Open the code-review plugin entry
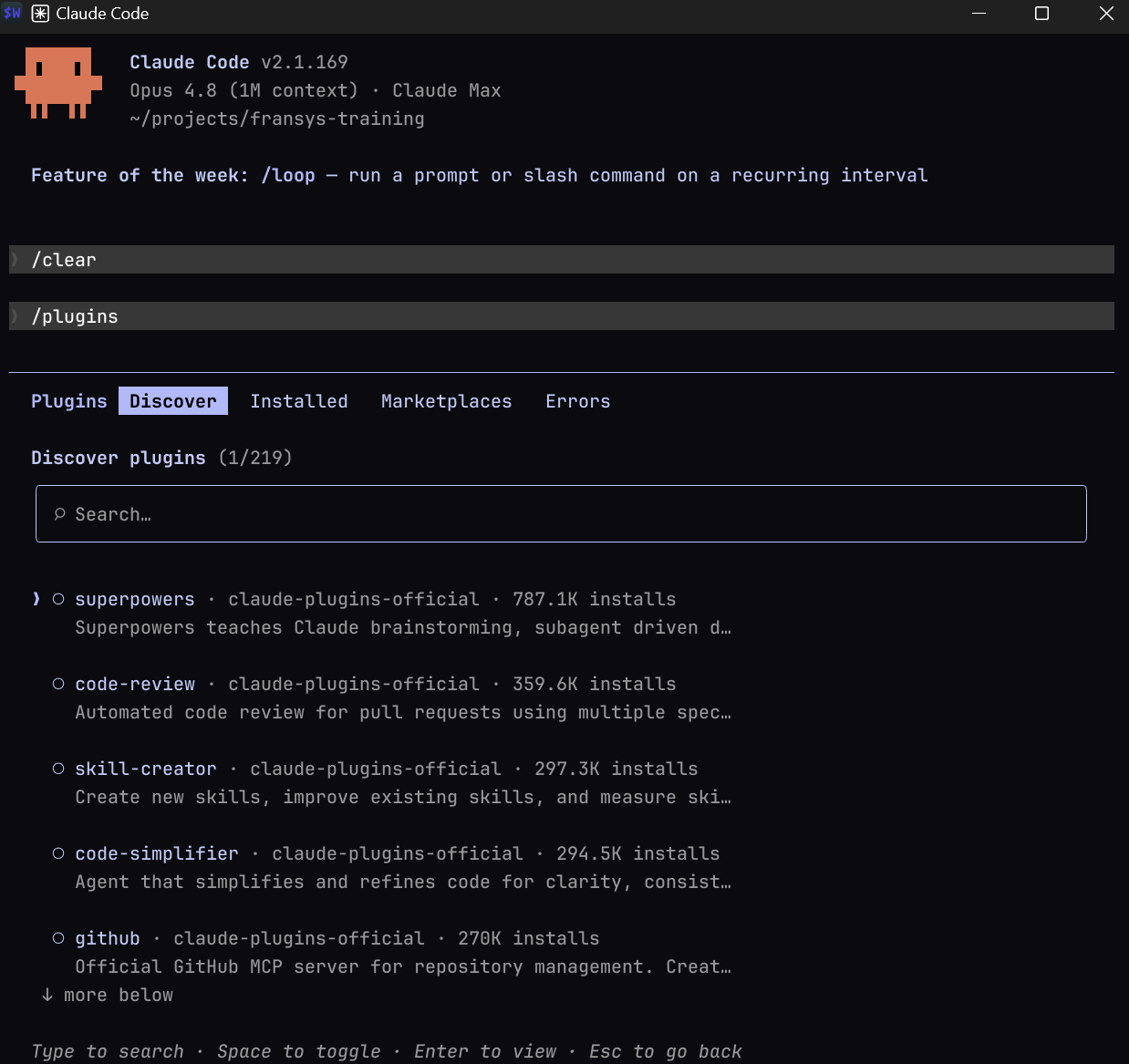The width and height of the screenshot is (1129, 1064). (x=135, y=684)
